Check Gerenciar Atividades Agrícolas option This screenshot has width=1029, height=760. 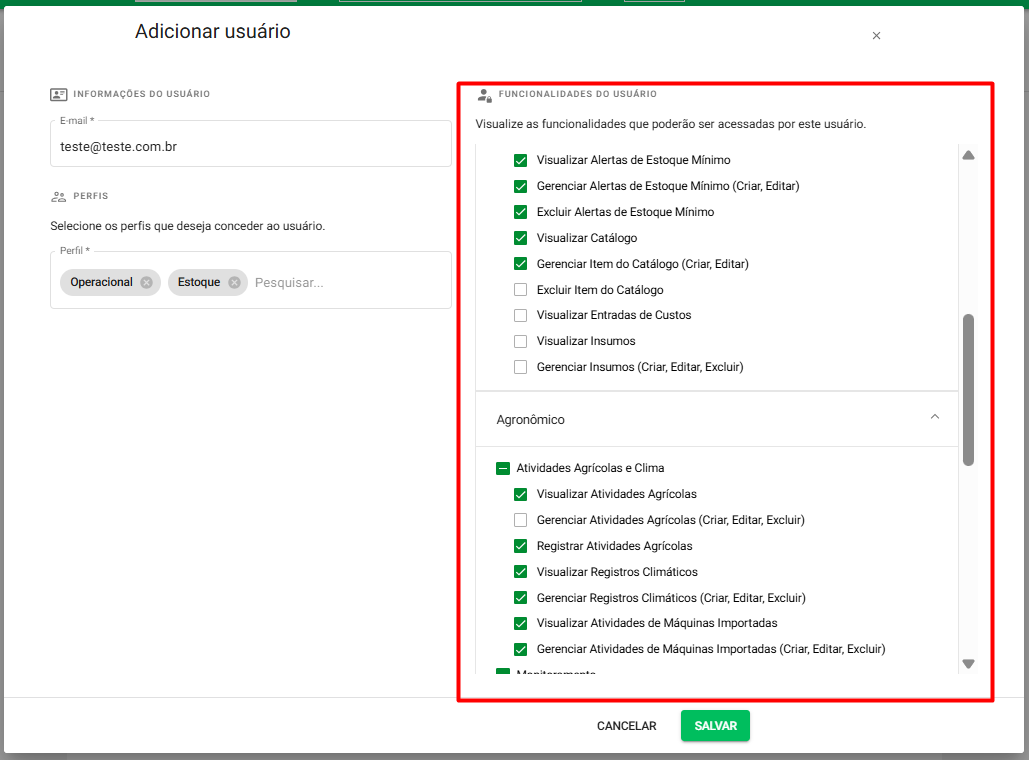(x=520, y=520)
